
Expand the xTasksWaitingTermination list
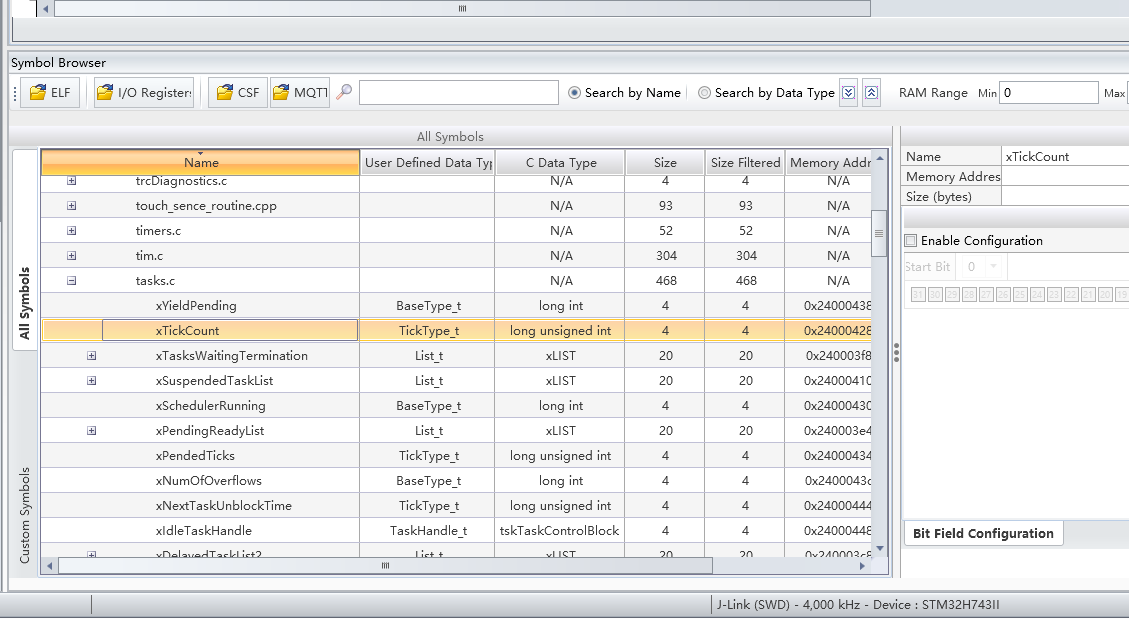(91, 356)
